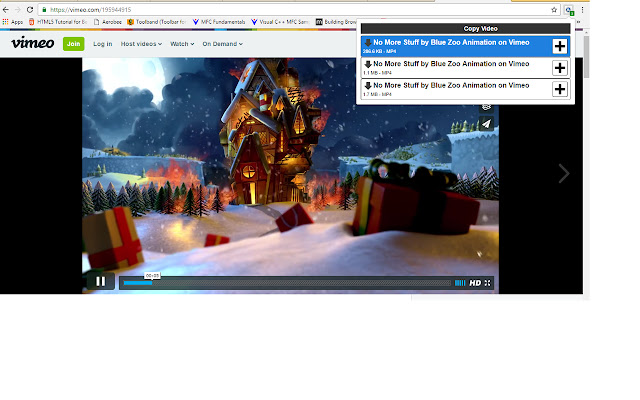Click the Log in link

point(102,44)
